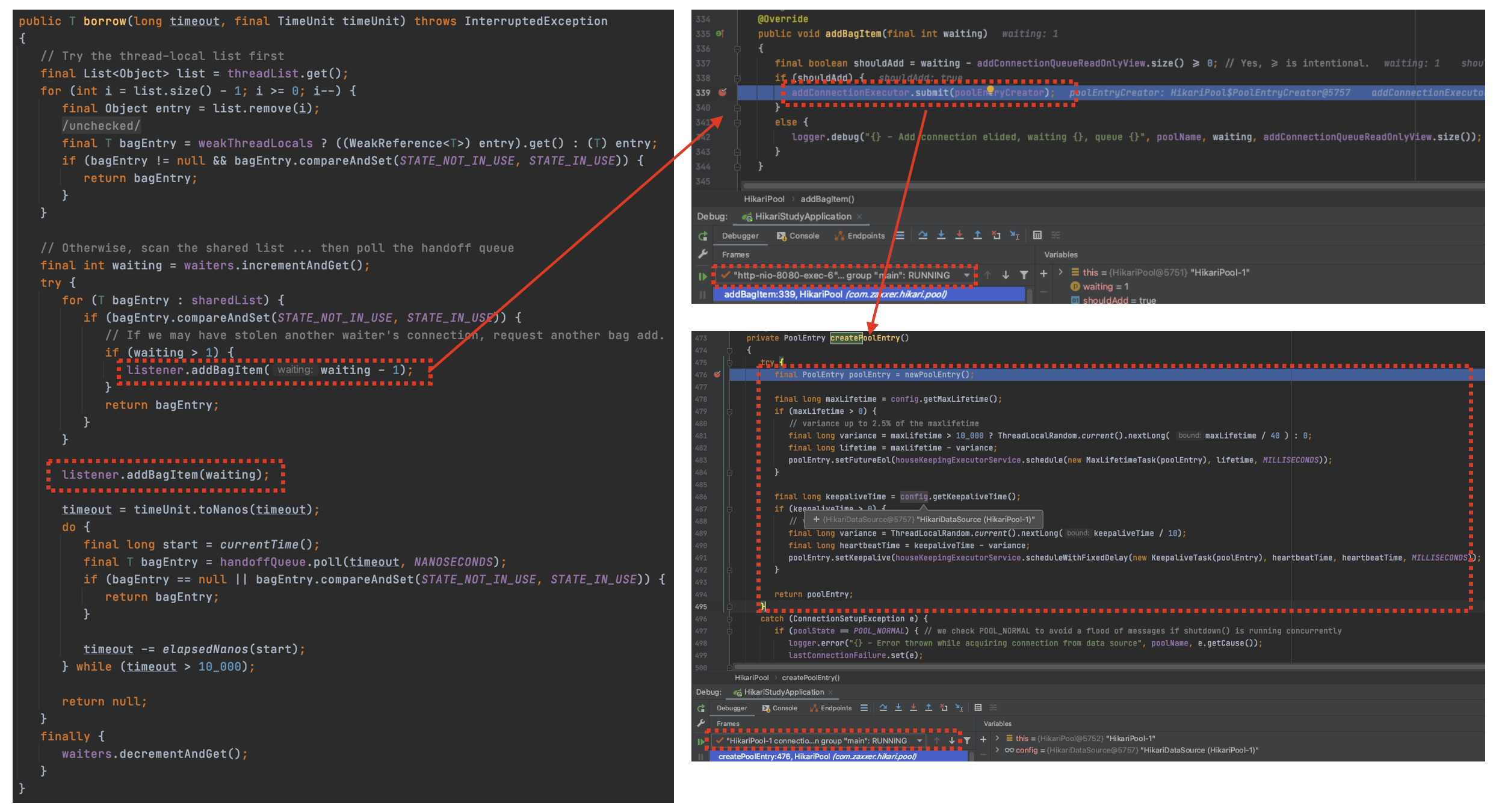Click Step Out icon in lower debug toolbar
This screenshot has width=1496, height=812.
coord(929,708)
